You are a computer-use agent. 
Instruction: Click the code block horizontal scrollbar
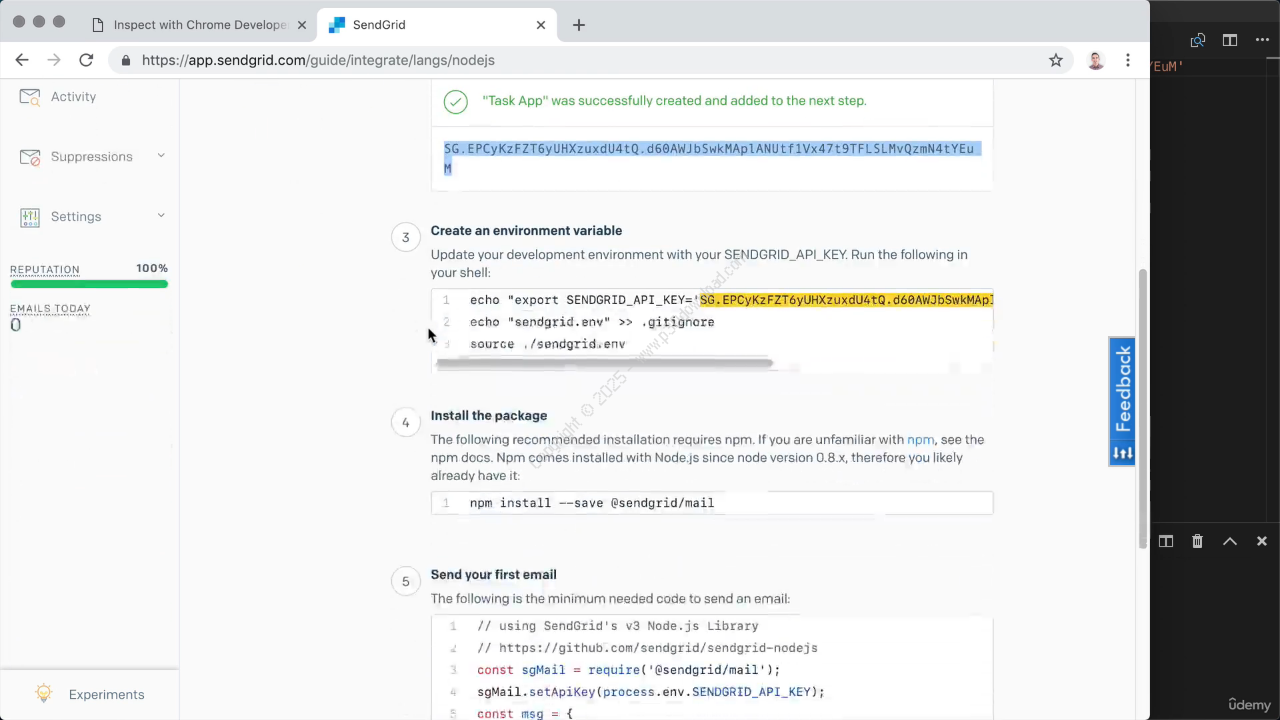604,363
